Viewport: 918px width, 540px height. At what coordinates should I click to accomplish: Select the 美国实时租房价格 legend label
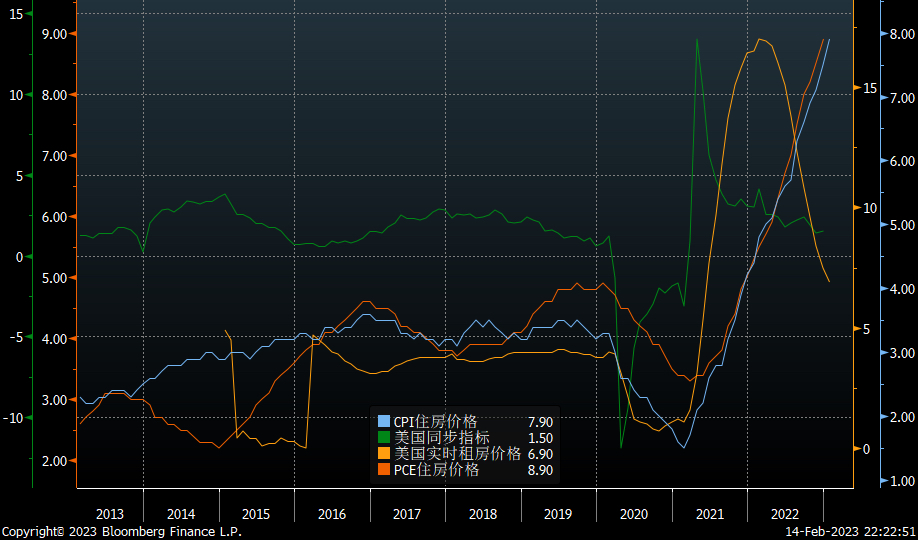coord(457,454)
